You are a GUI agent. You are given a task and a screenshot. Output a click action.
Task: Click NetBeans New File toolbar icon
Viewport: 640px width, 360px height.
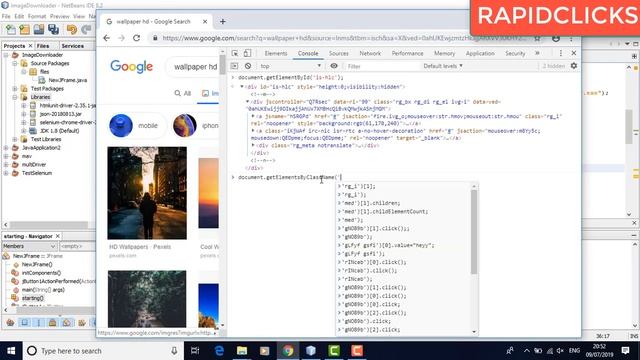[11, 29]
